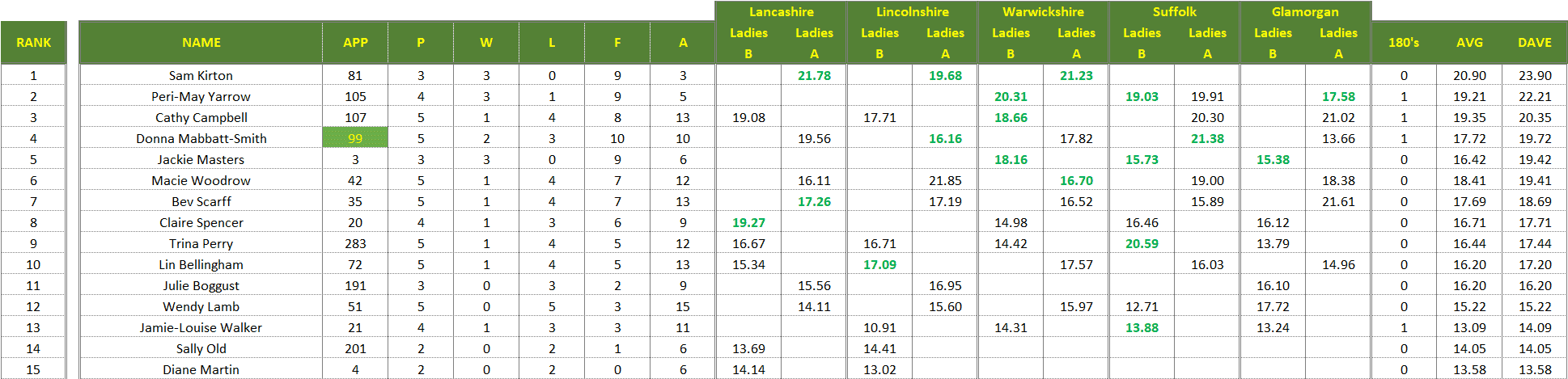
Task: Select Jamie-Louise Walker's name cell
Action: coord(201,328)
